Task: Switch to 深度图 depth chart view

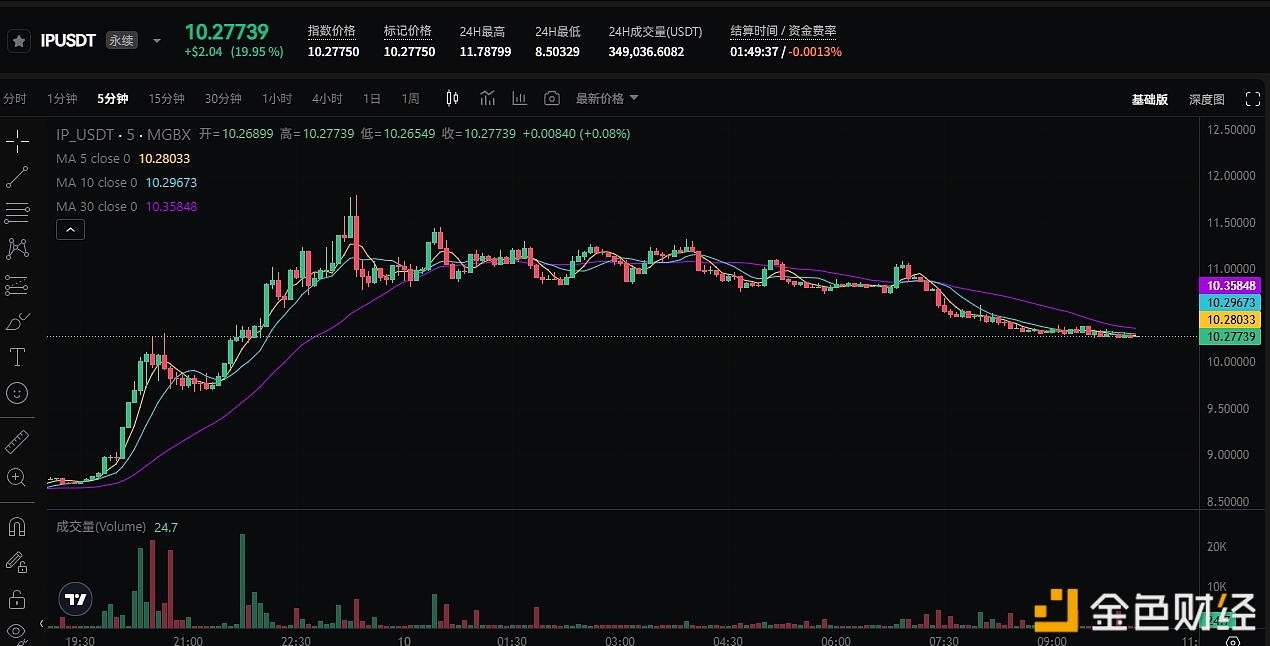Action: (1206, 99)
